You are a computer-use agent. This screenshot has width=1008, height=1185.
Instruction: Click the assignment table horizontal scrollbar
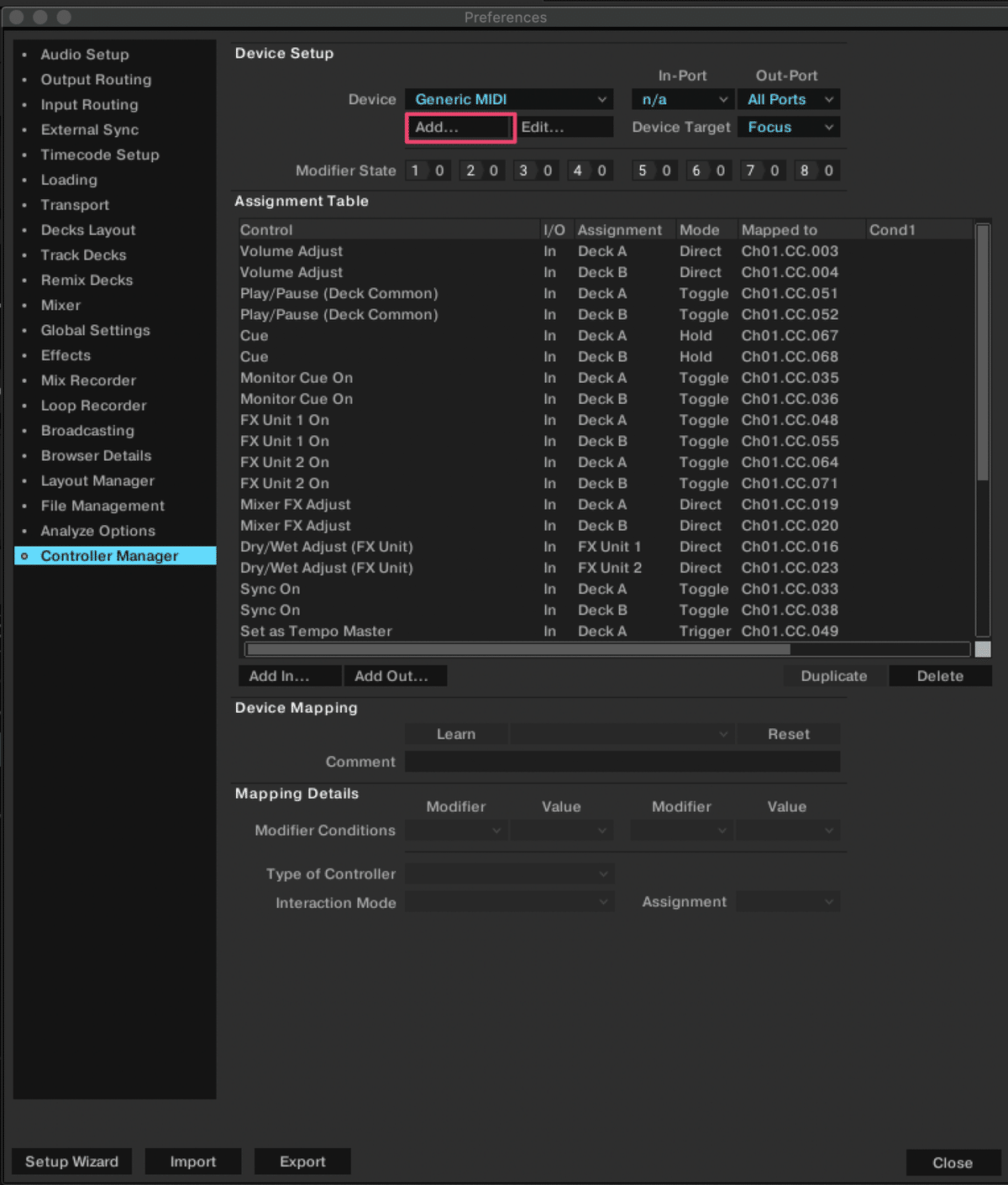point(518,649)
